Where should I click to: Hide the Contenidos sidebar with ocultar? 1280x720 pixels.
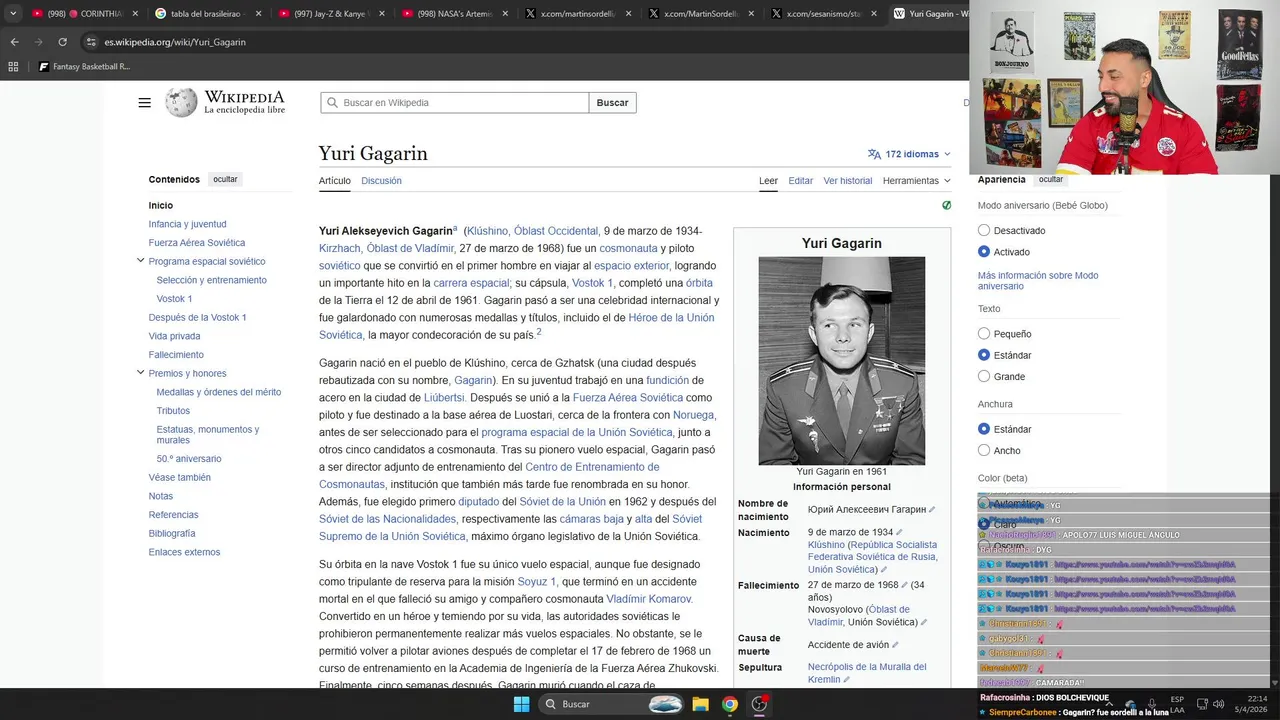[x=225, y=179]
